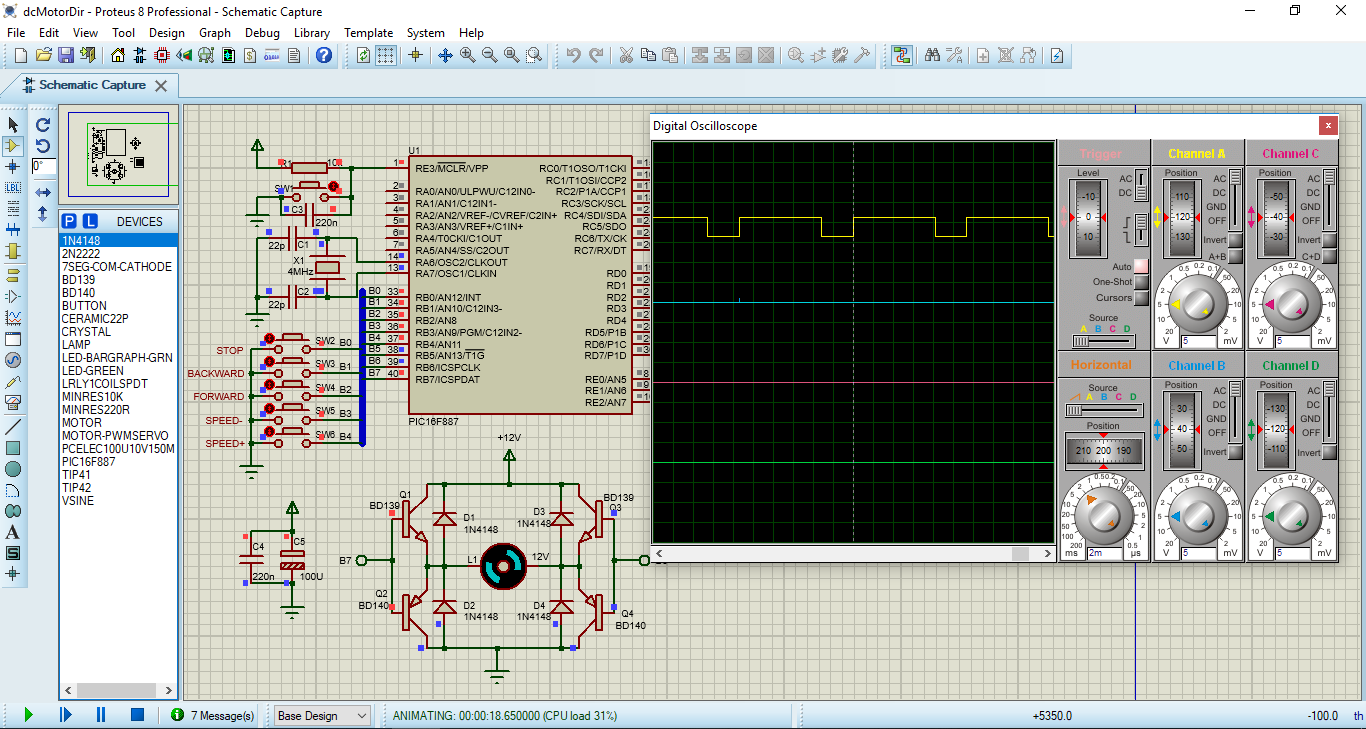Open the Debug menu
The width and height of the screenshot is (1366, 729).
point(262,32)
